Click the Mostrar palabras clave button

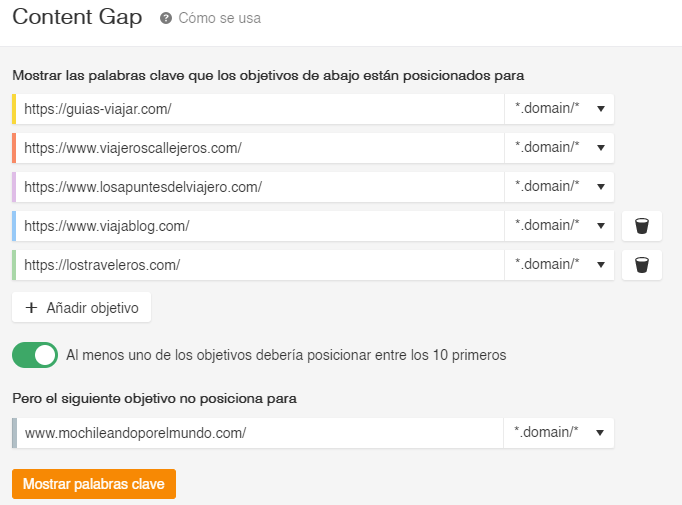click(x=94, y=484)
